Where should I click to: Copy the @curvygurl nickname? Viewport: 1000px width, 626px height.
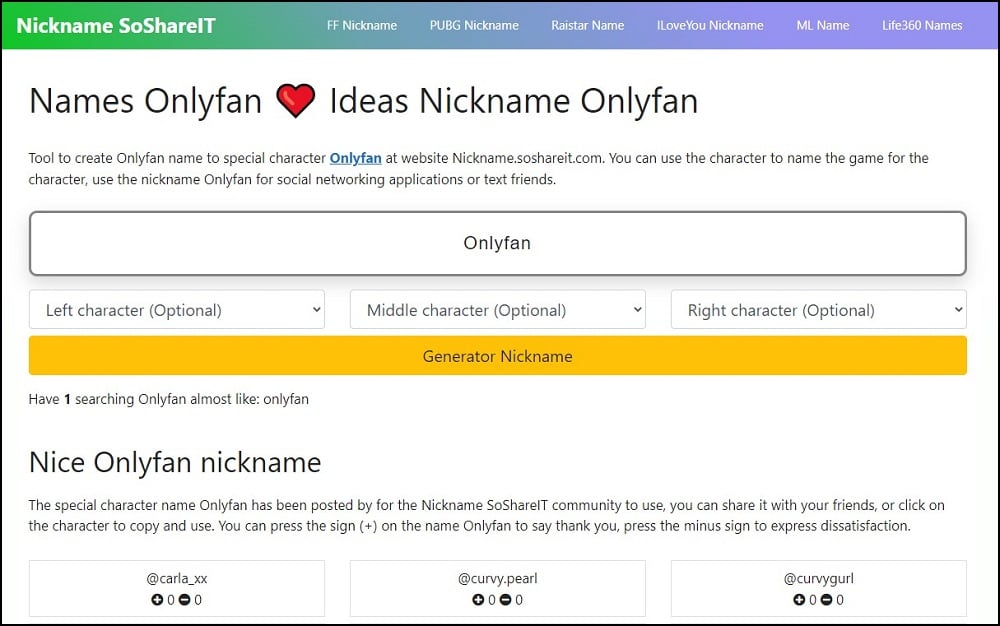(818, 579)
